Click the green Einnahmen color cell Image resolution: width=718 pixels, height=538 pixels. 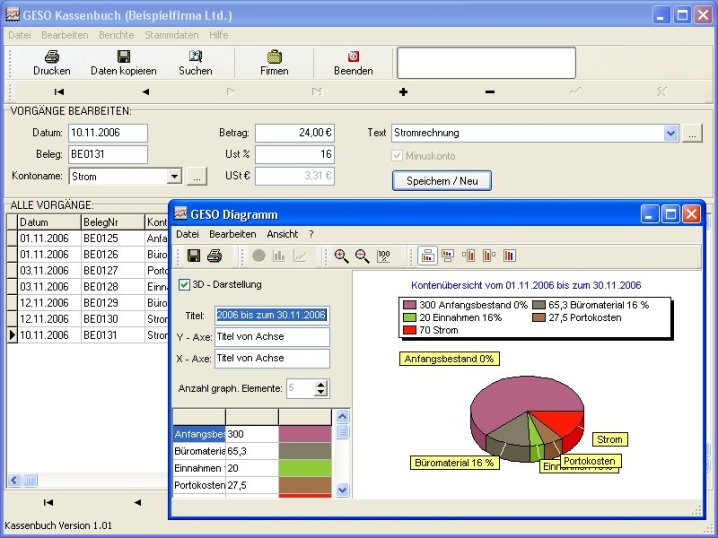coord(305,468)
